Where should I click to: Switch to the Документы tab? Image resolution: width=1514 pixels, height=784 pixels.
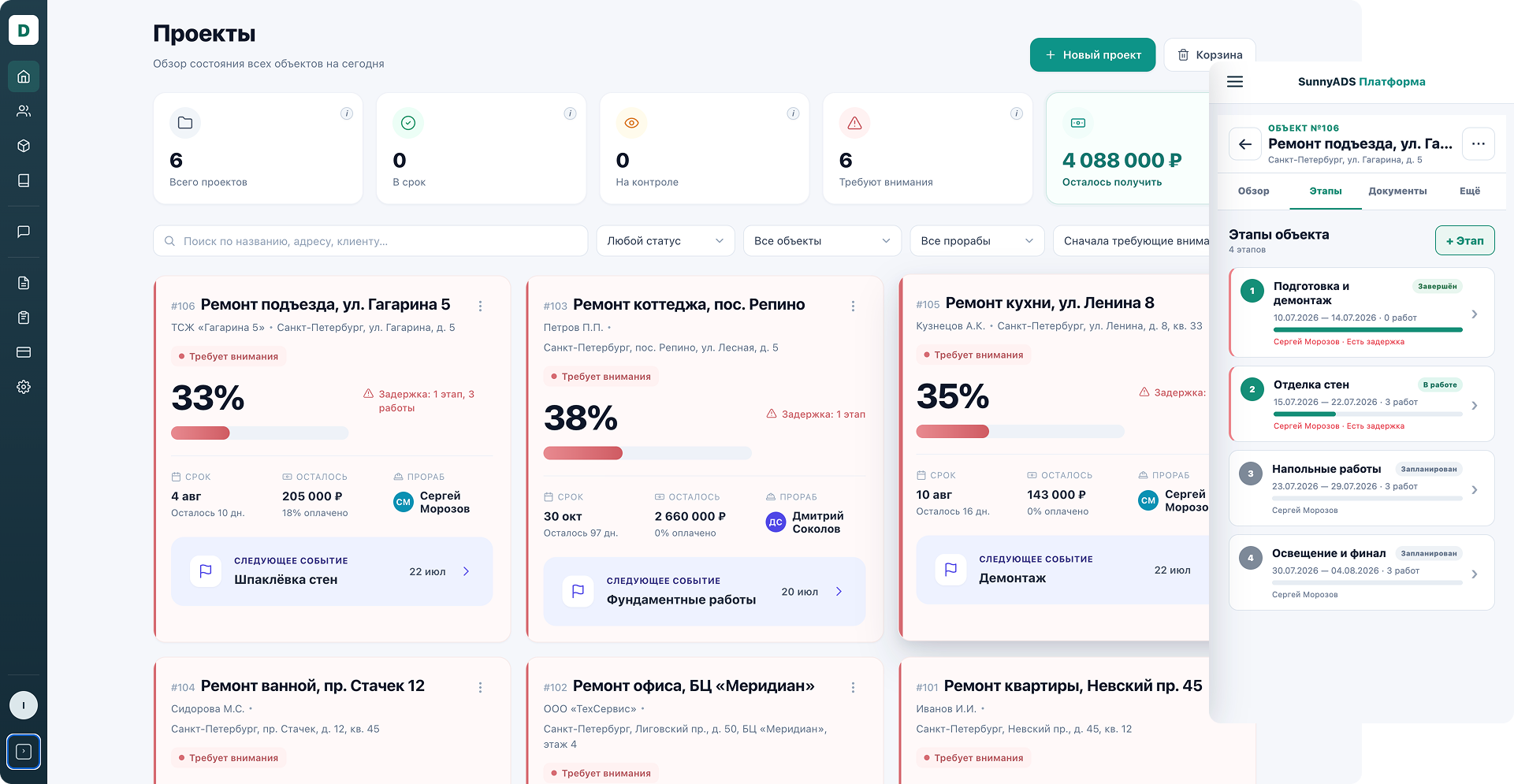[x=1397, y=191]
